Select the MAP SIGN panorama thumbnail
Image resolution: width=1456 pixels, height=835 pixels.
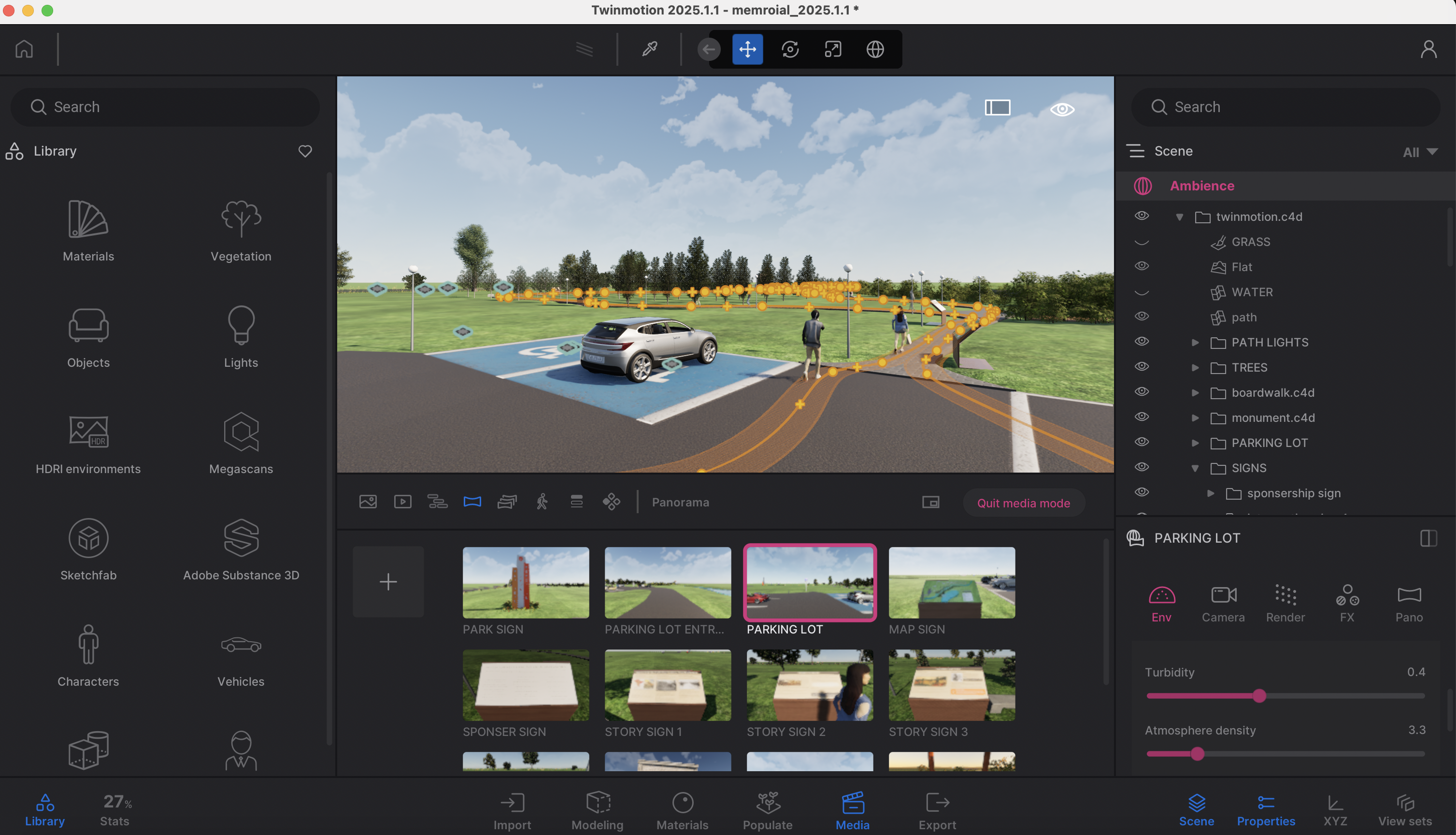[x=952, y=583]
